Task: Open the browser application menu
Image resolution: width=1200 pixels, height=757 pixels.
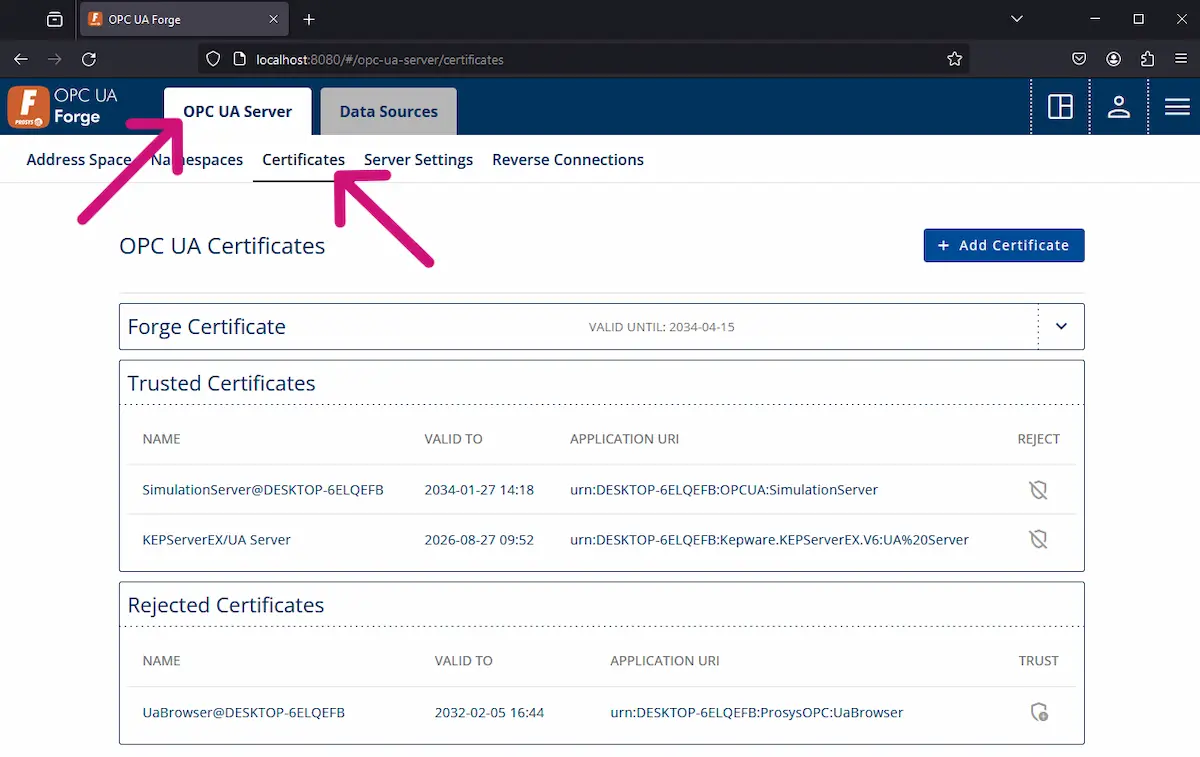Action: coord(1180,59)
